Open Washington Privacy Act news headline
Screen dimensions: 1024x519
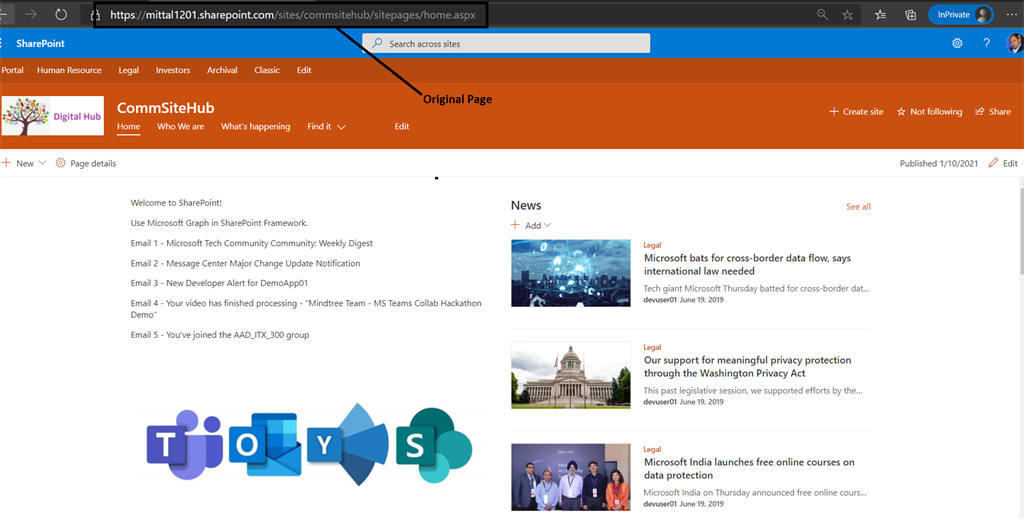click(x=747, y=366)
